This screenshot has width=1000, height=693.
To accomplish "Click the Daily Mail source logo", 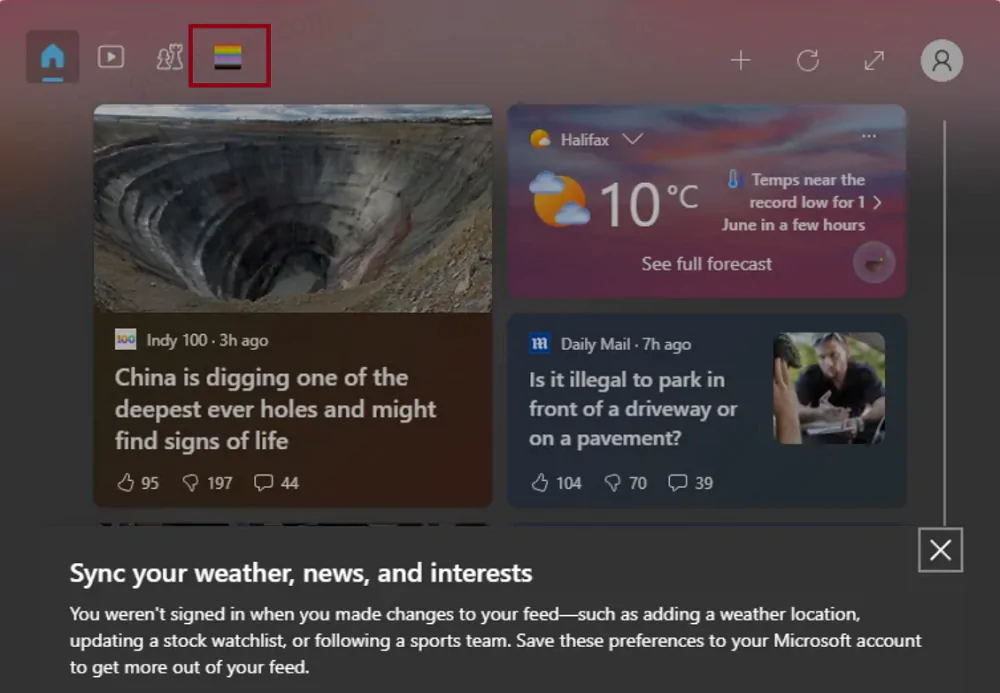I will pos(540,344).
